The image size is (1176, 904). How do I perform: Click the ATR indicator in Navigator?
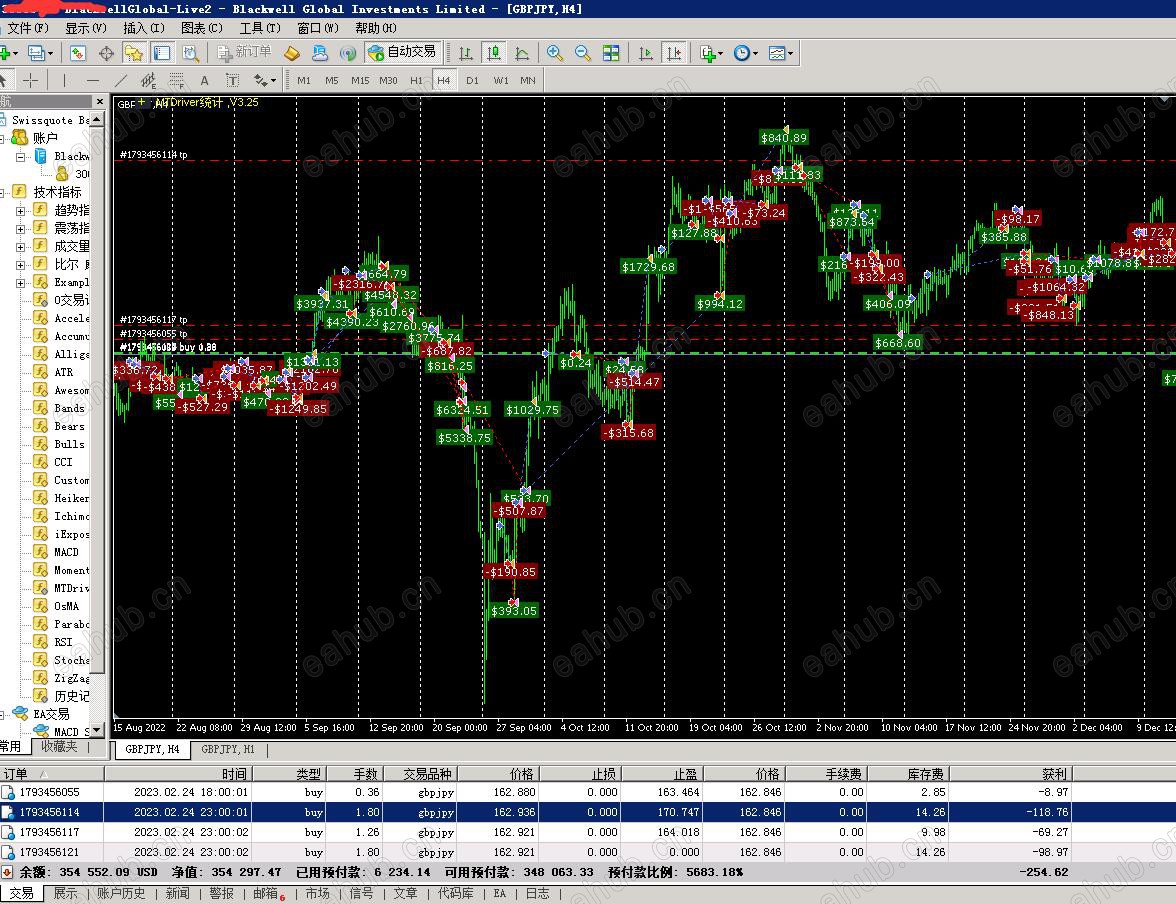pos(63,372)
